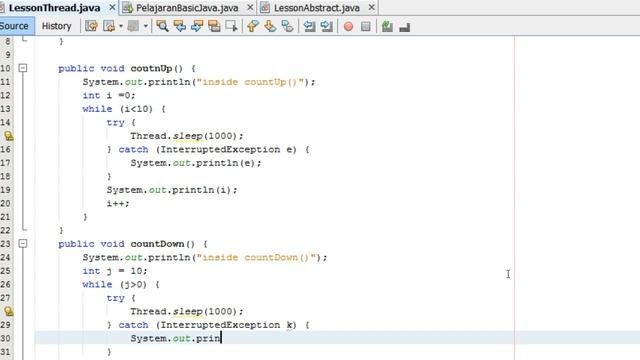This screenshot has width=640, height=360.
Task: Click 'System.out.println(i);' statement
Action: [171, 190]
